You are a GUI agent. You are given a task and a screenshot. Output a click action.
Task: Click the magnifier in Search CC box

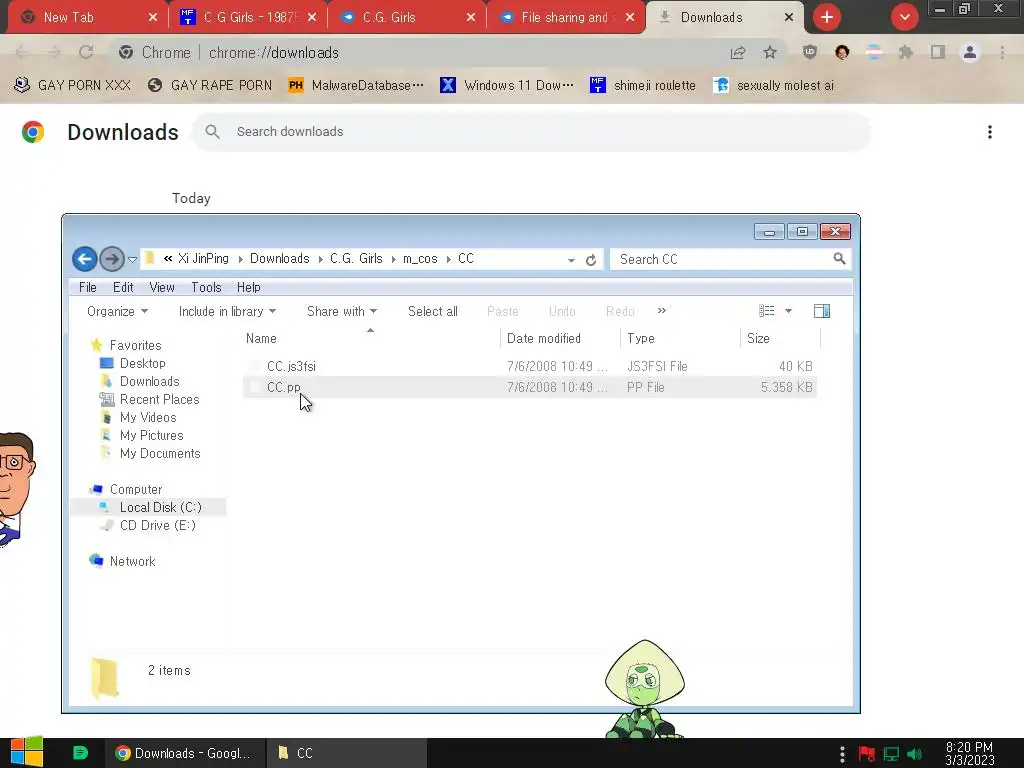(x=839, y=259)
